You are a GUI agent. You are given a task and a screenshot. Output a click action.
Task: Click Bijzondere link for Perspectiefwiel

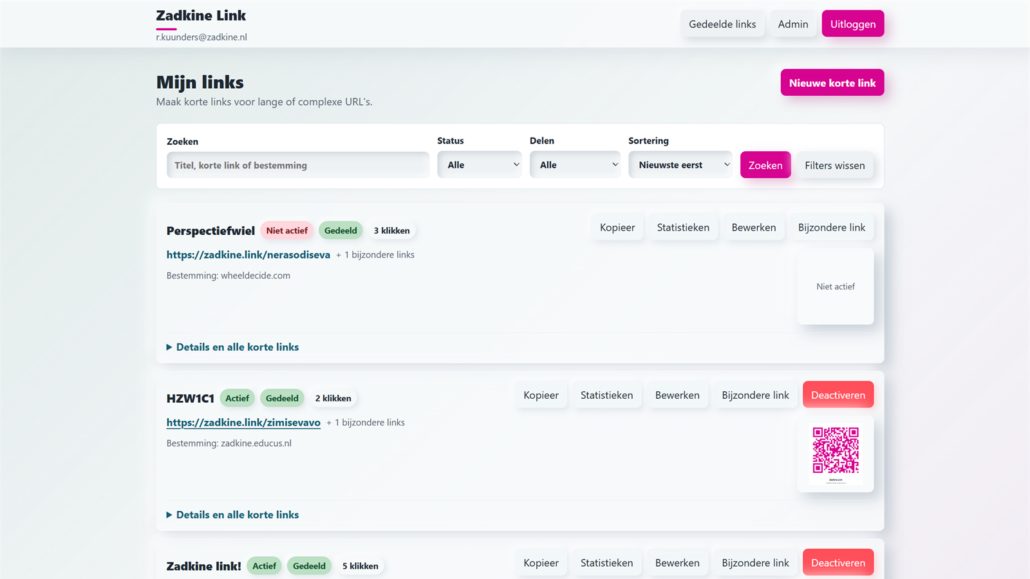[832, 227]
